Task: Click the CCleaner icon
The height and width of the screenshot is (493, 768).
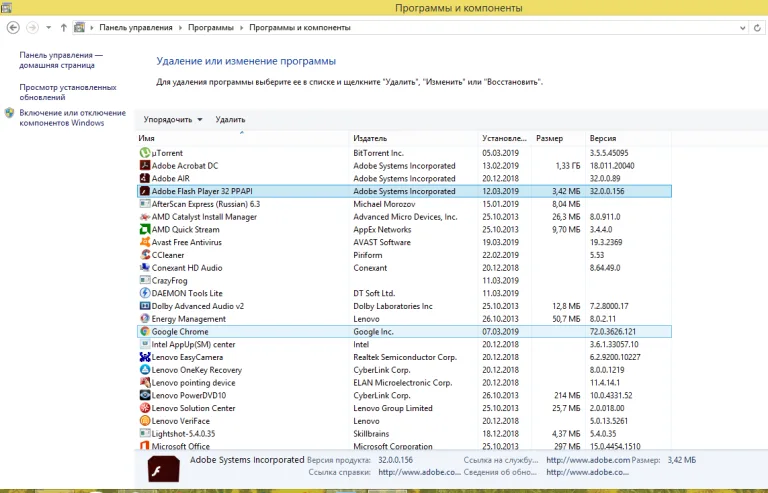Action: click(x=144, y=255)
